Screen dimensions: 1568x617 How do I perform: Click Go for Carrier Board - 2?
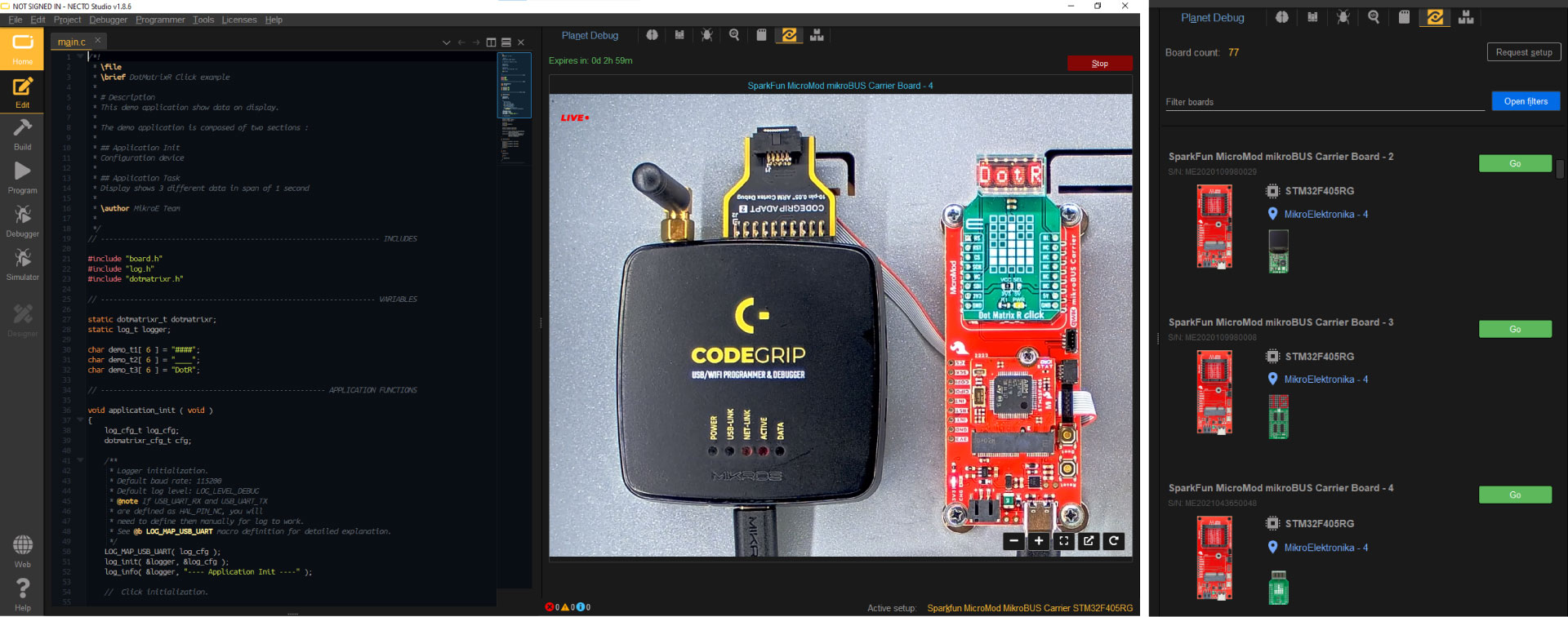[1515, 163]
